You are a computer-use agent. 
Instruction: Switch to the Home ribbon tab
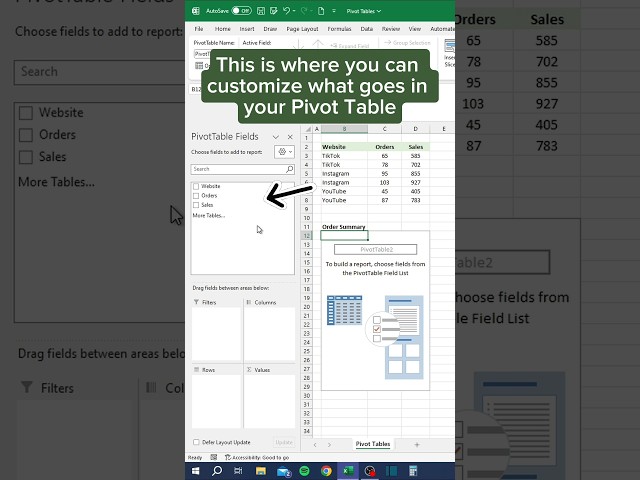point(222,29)
